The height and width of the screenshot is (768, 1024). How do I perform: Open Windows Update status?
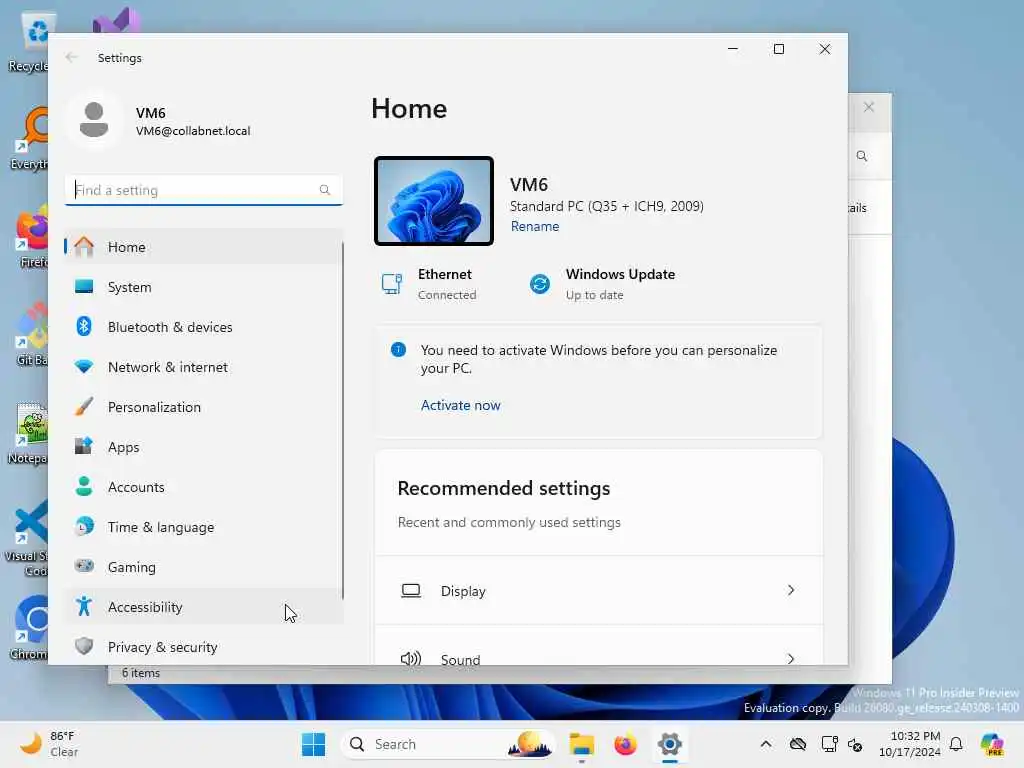601,284
